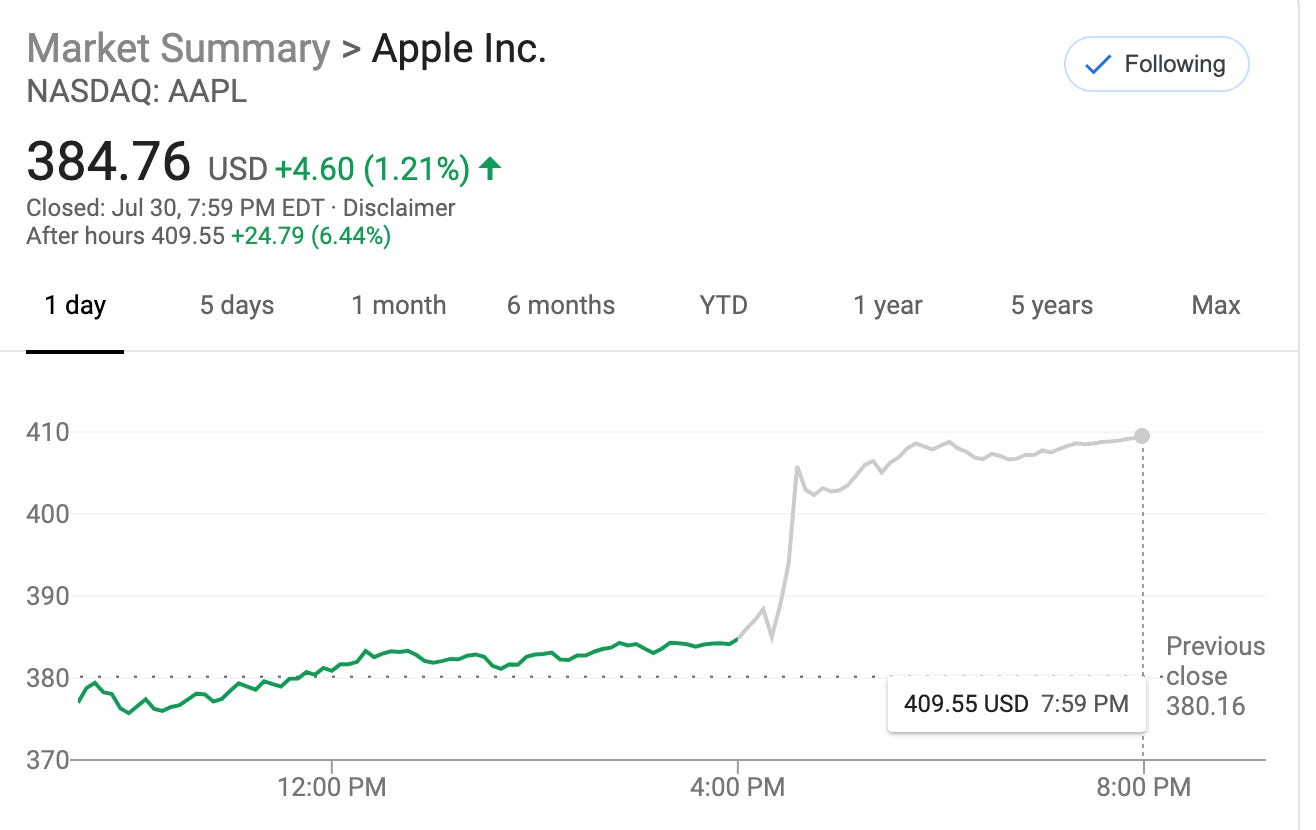Switch to the 1 month range
1316x830 pixels.
[x=398, y=305]
